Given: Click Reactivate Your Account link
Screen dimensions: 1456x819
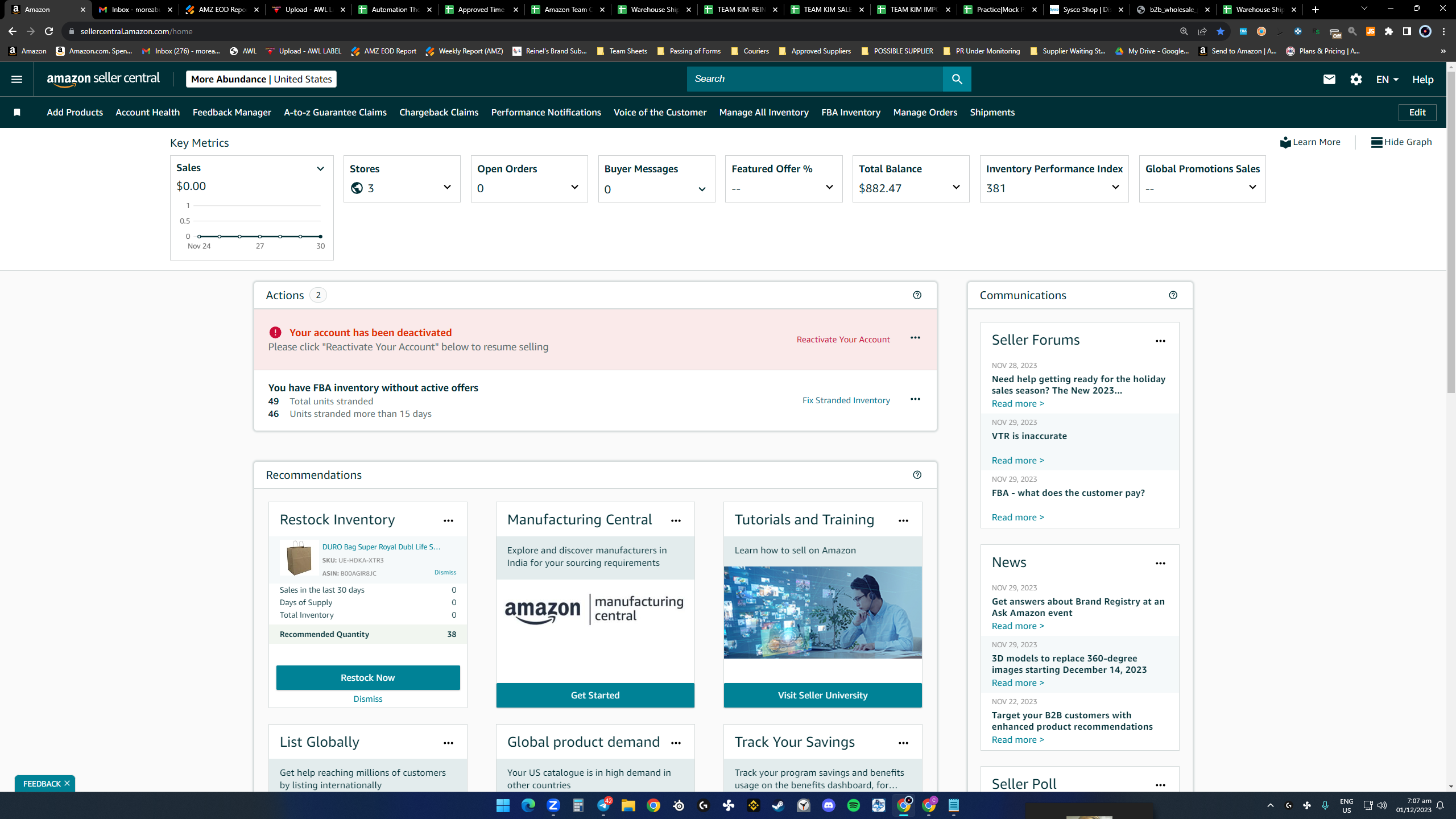Looking at the screenshot, I should 843,340.
